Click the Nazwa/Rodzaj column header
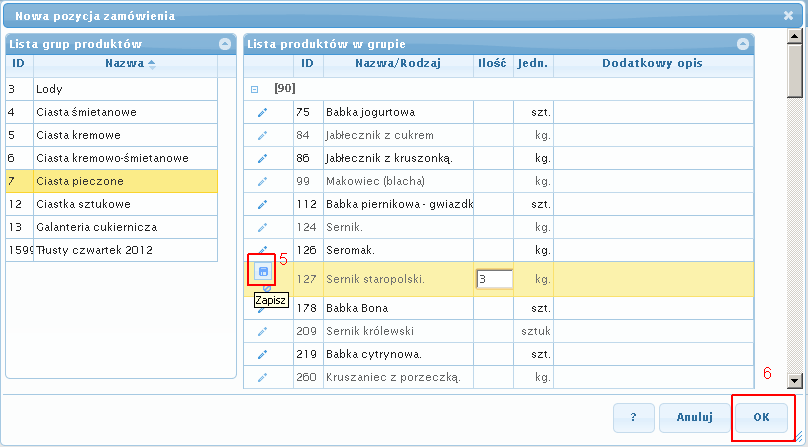Viewport: 808px width, 447px height. tap(398, 63)
